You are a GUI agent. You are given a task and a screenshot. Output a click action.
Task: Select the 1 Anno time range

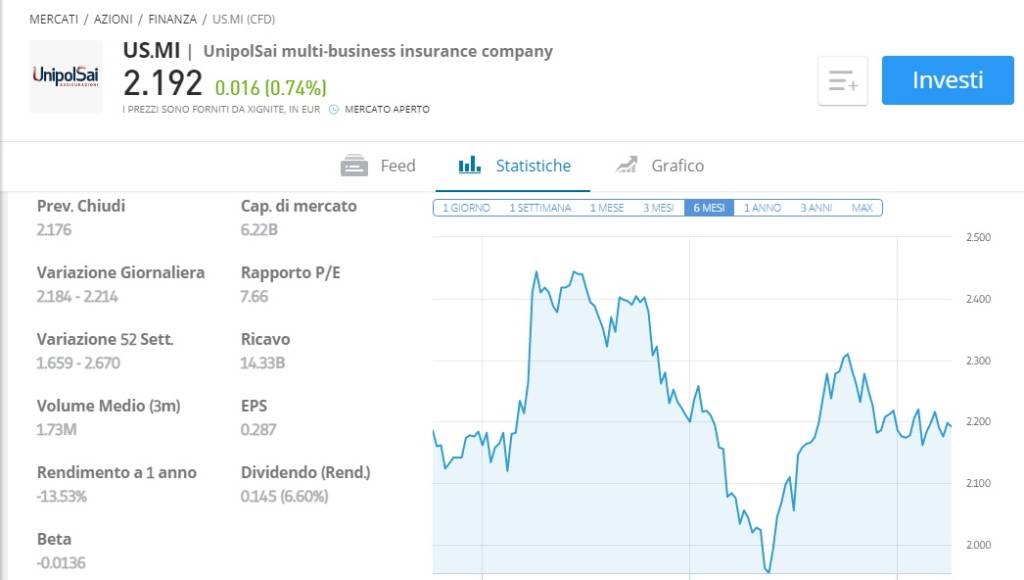(x=762, y=208)
